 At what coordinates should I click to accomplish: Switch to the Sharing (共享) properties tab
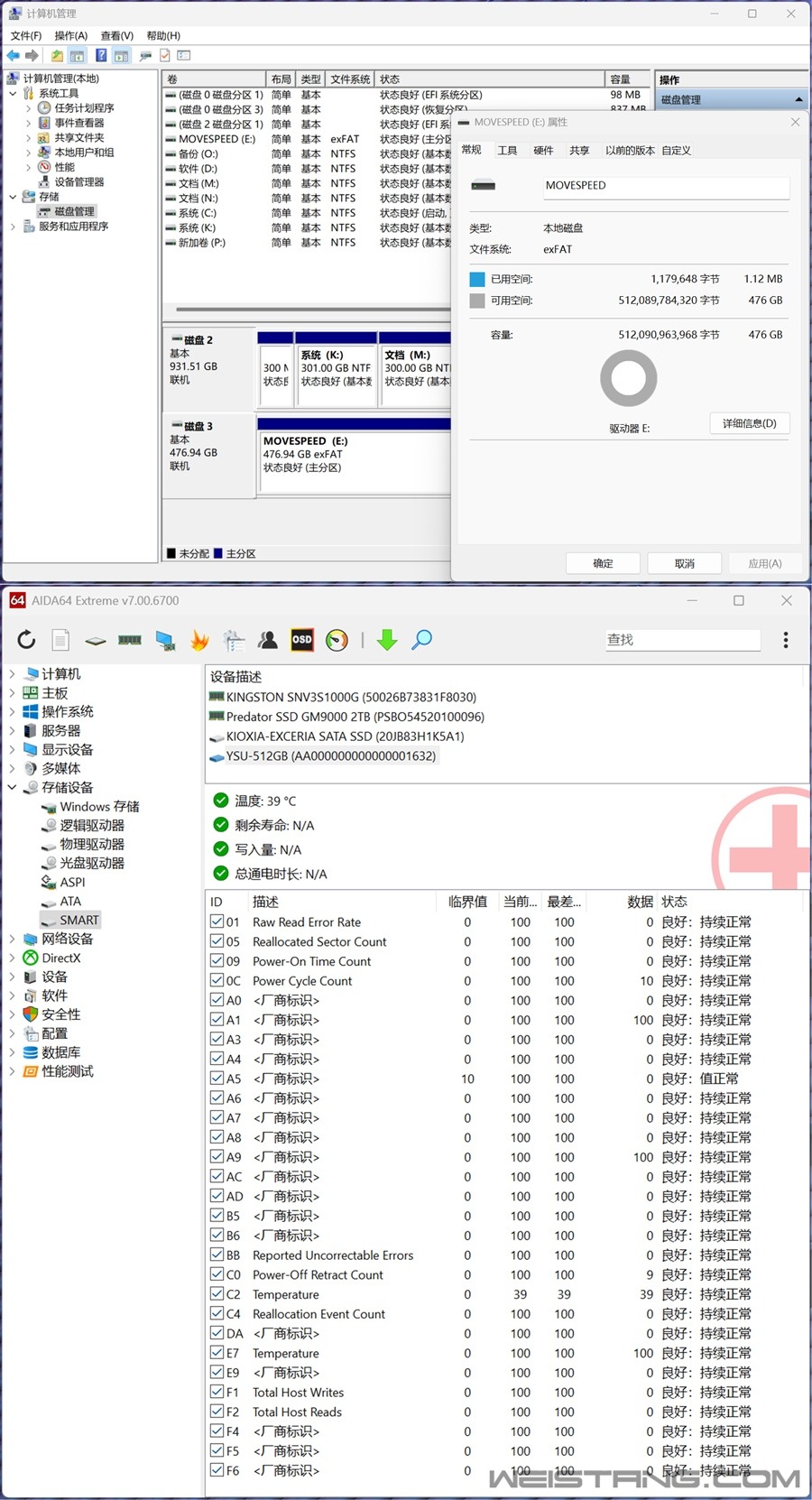point(579,151)
